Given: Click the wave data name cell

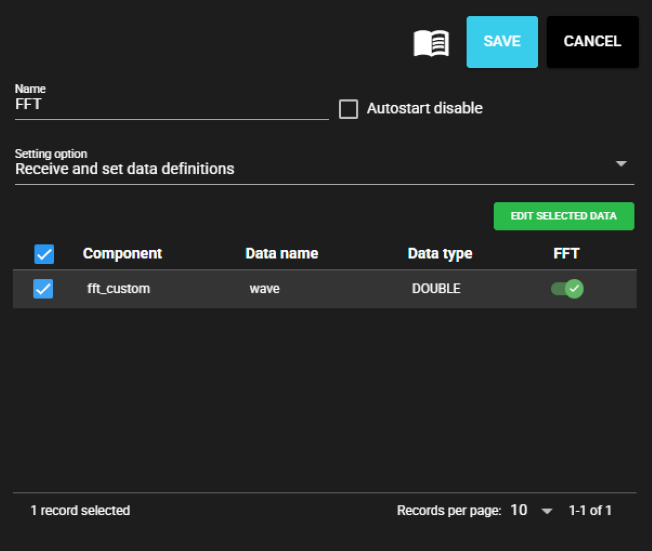Looking at the screenshot, I should pos(264,289).
